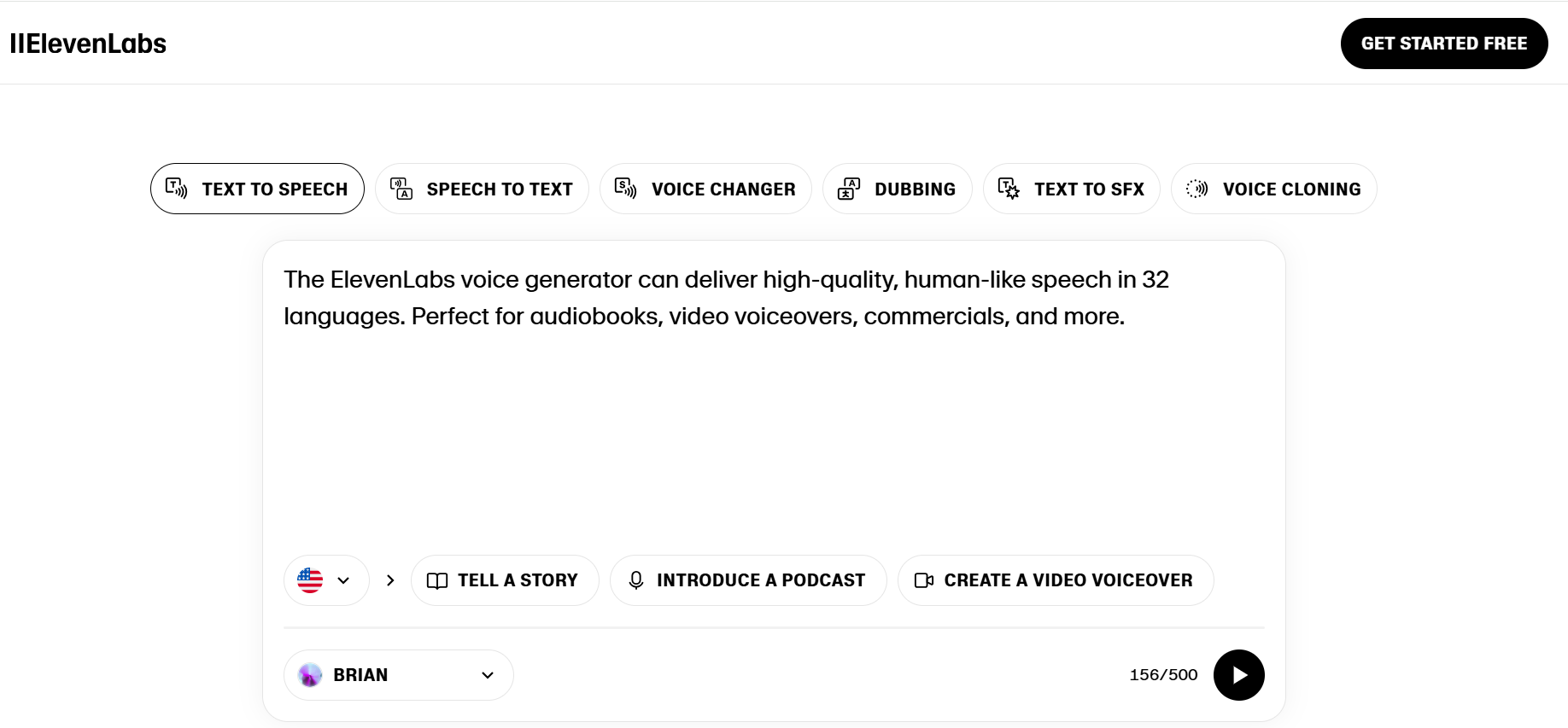Choose the Introduce a Podcast preset
Screen dimensions: 1568x728
pyautogui.click(x=748, y=580)
